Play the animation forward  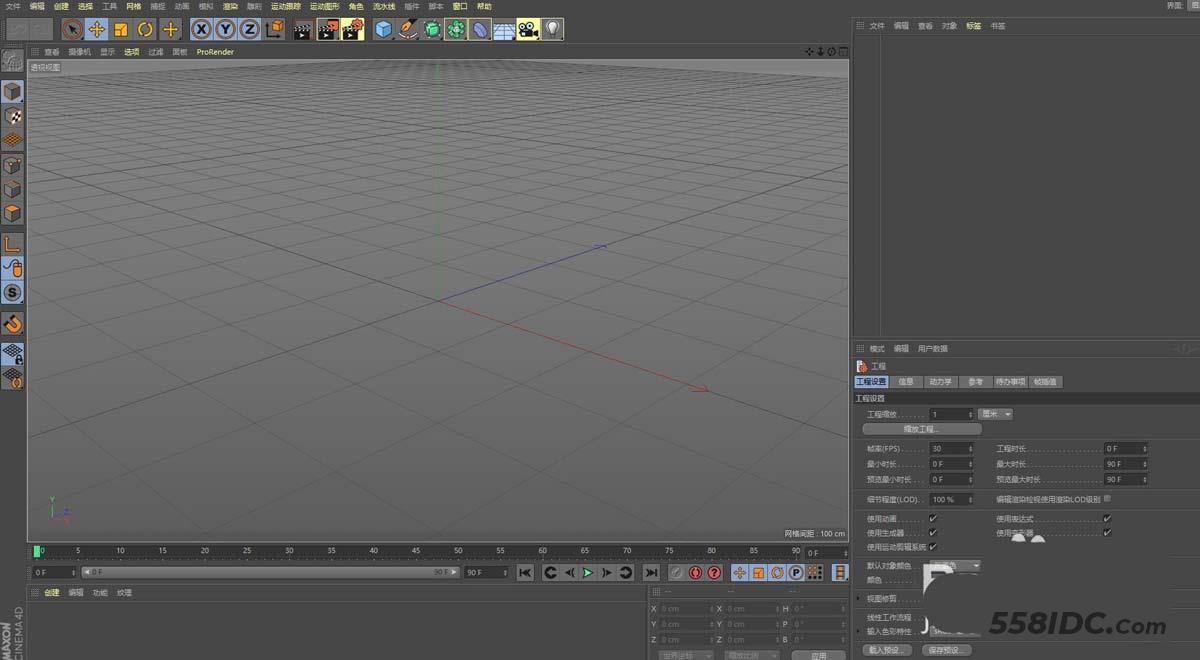click(x=588, y=573)
